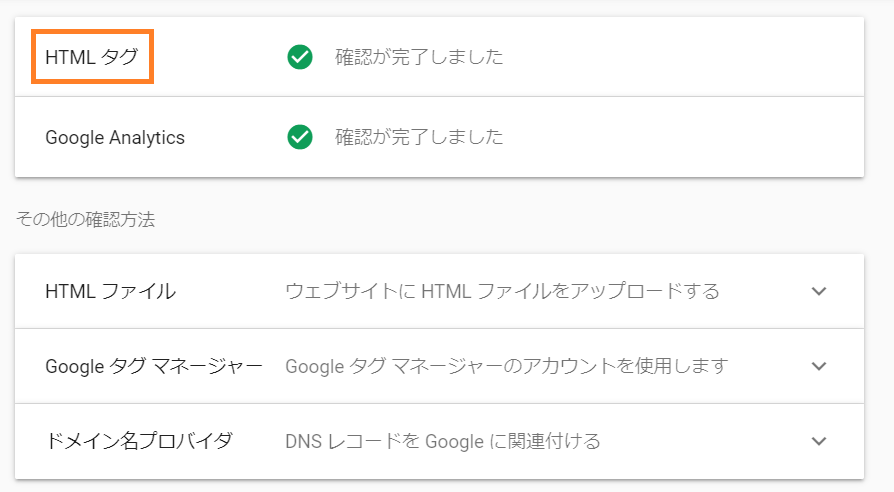Click Google タグ マネージャーのアカウントを使用します description
894x492 pixels.
click(507, 366)
